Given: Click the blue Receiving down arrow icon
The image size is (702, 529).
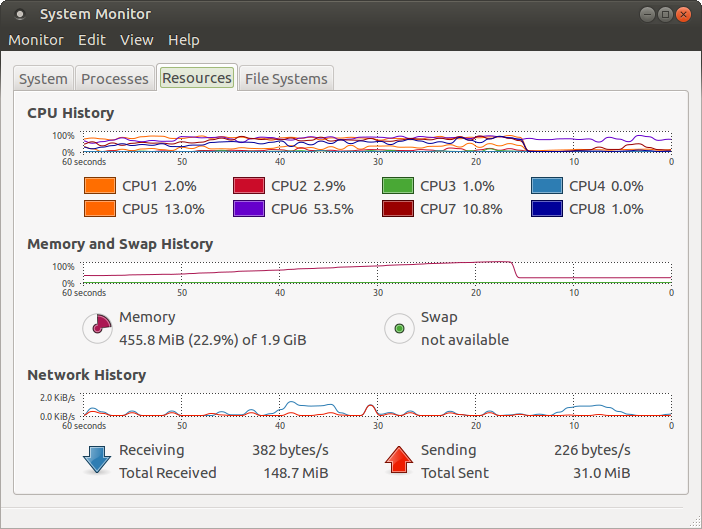Looking at the screenshot, I should point(97,460).
